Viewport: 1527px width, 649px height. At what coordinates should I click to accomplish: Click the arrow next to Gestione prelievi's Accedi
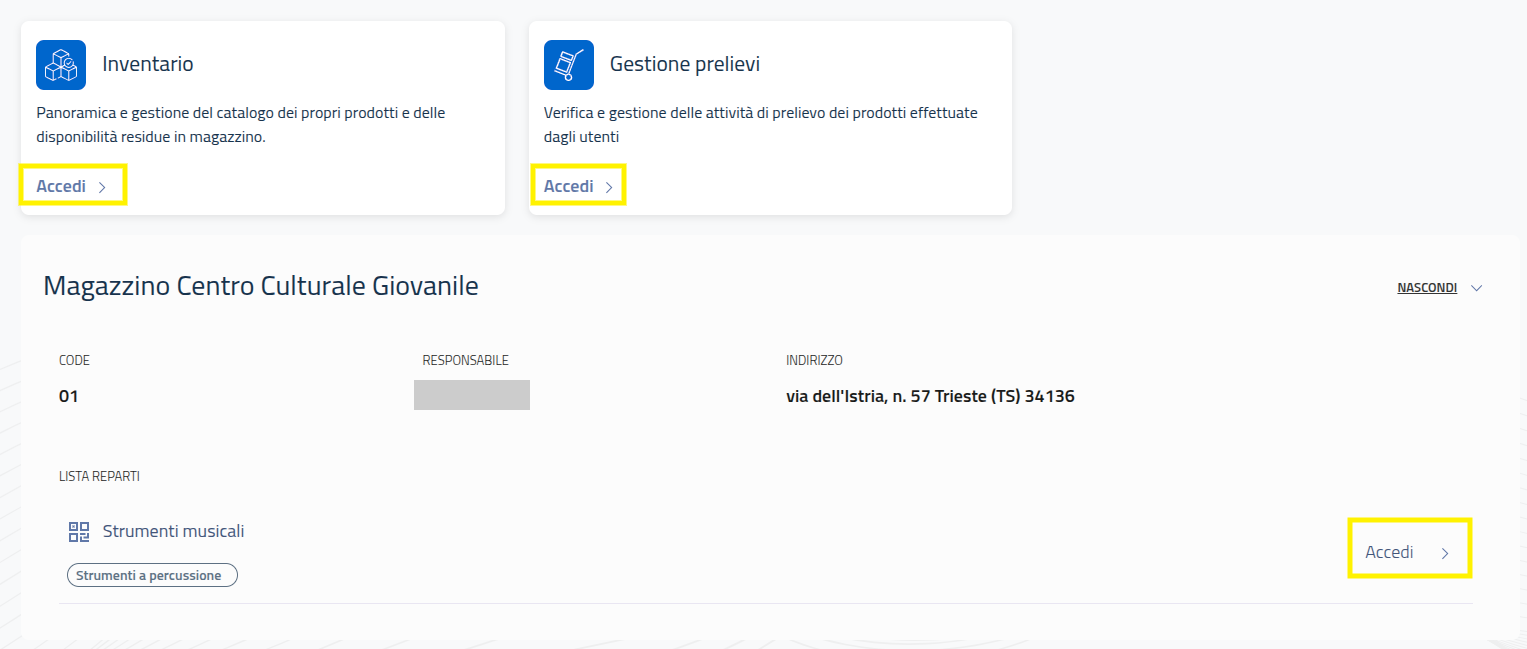(609, 187)
